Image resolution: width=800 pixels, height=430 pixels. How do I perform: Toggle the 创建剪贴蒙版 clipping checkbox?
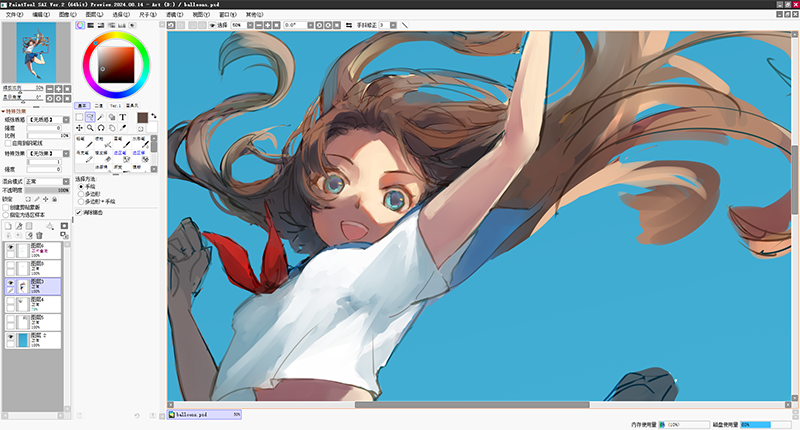tap(6, 208)
